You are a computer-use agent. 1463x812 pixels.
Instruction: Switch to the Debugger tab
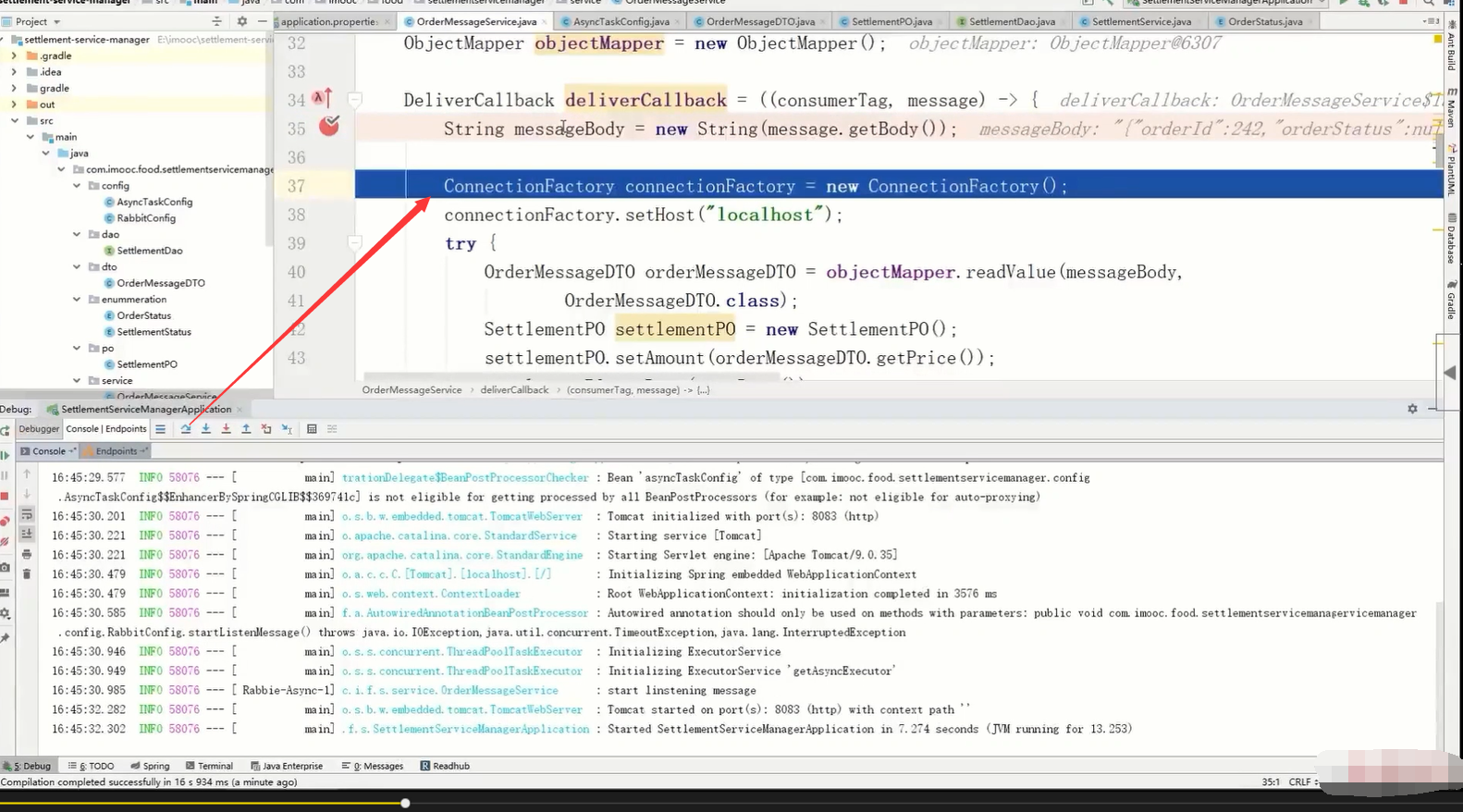(39, 429)
